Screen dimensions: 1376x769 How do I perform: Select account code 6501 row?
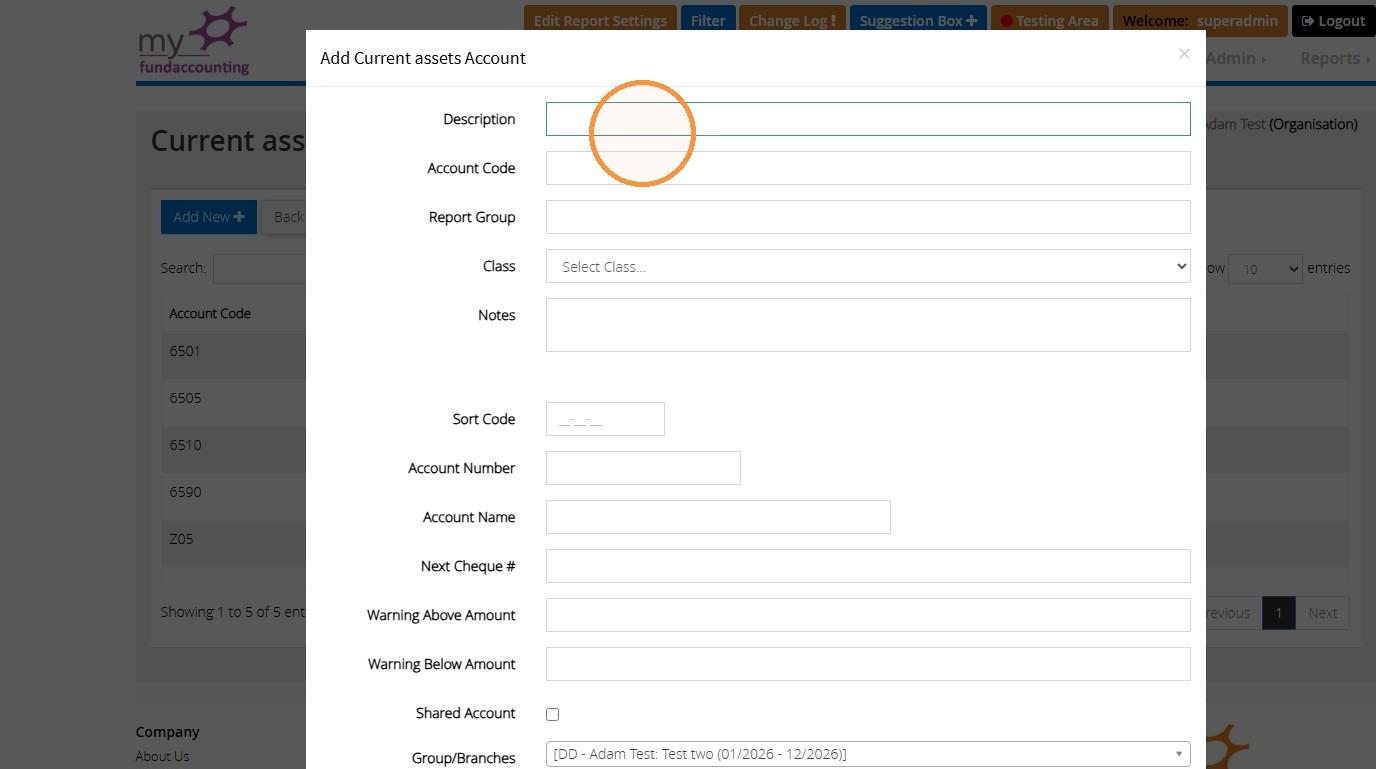(x=755, y=355)
